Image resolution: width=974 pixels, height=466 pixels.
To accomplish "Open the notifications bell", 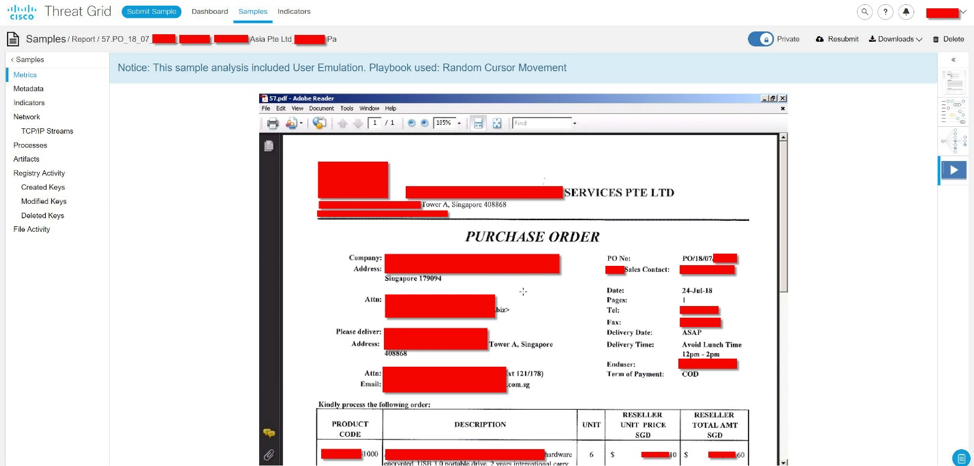I will (x=906, y=12).
